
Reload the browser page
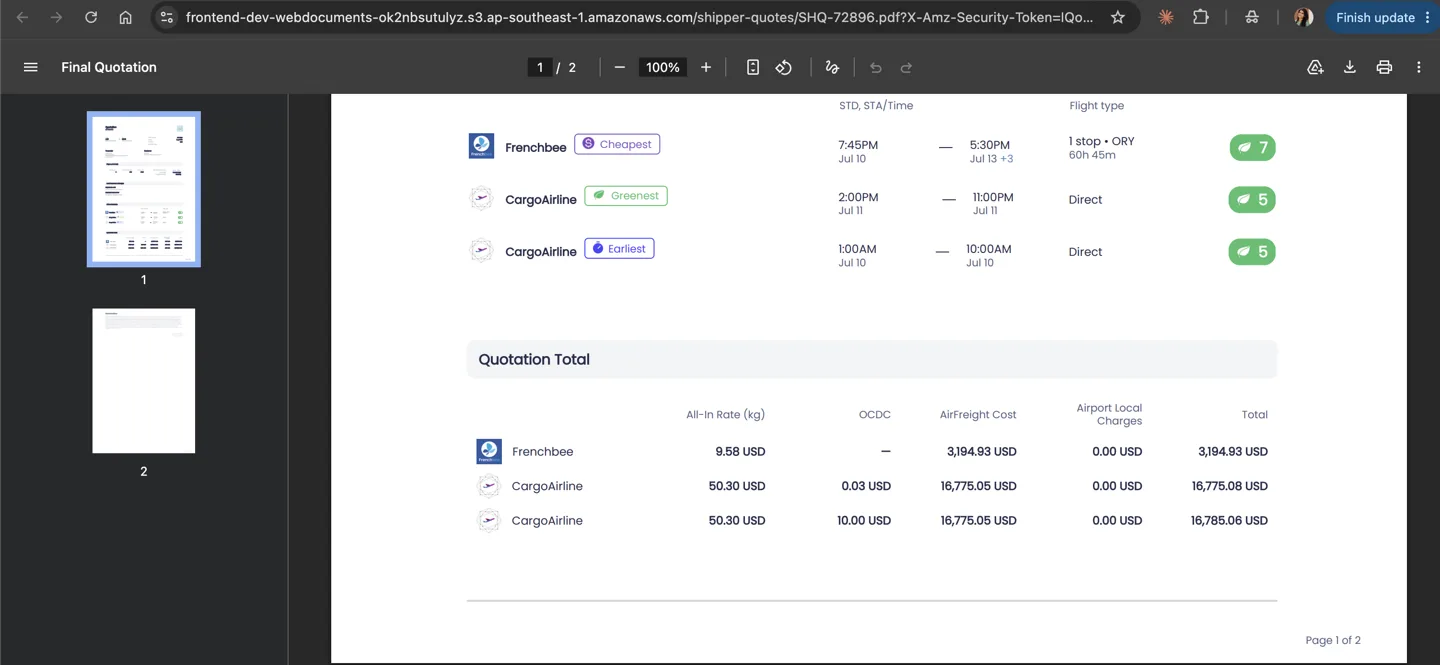coord(91,17)
